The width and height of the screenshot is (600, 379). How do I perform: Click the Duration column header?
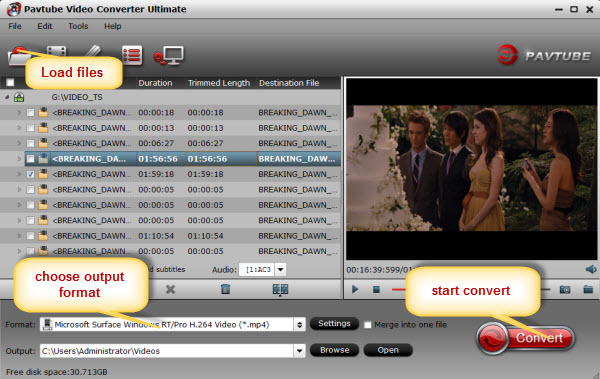click(155, 83)
